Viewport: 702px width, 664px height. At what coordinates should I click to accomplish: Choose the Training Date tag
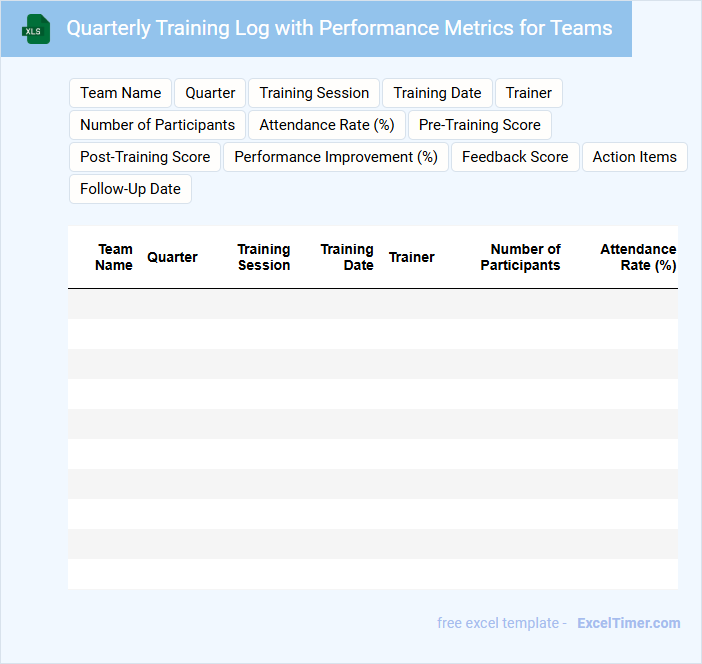tap(437, 93)
